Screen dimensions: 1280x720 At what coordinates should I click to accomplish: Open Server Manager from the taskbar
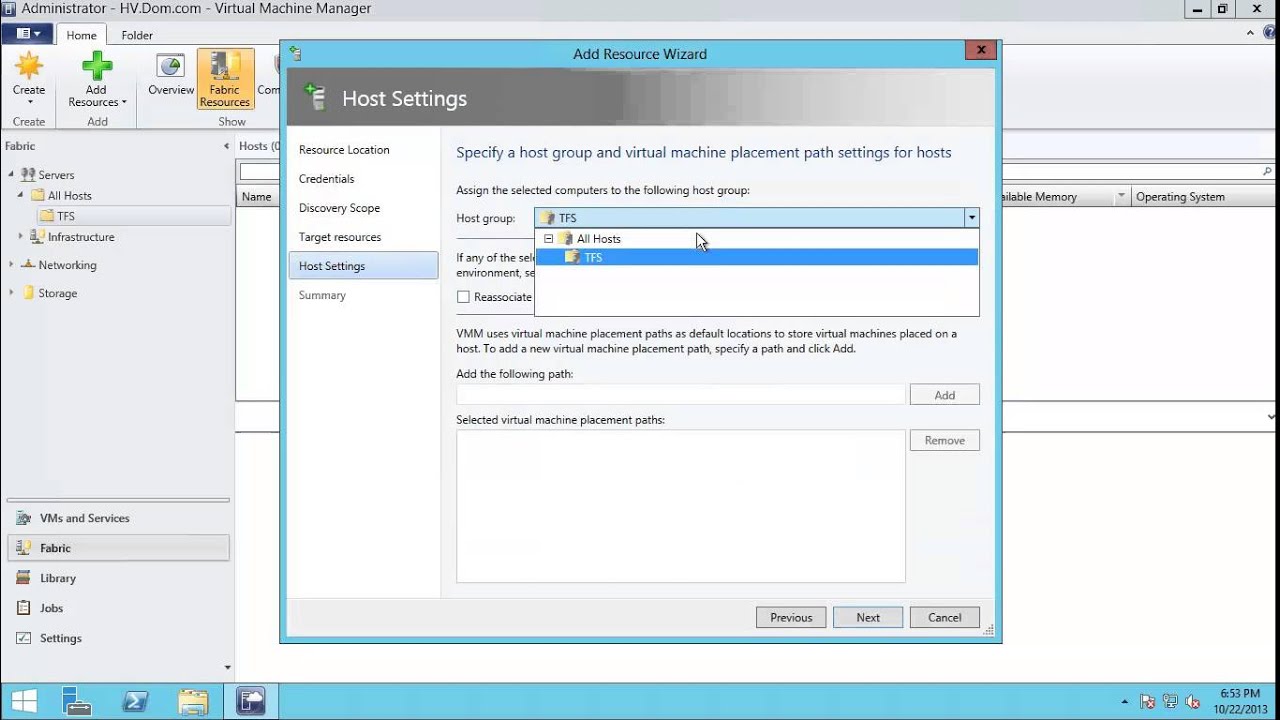(x=77, y=701)
